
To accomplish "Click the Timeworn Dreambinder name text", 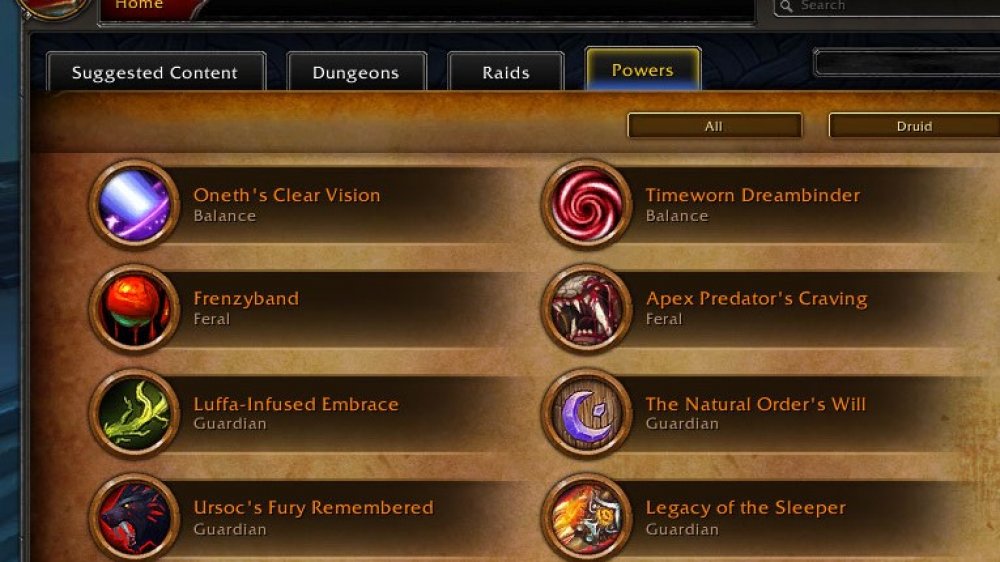I will point(753,195).
